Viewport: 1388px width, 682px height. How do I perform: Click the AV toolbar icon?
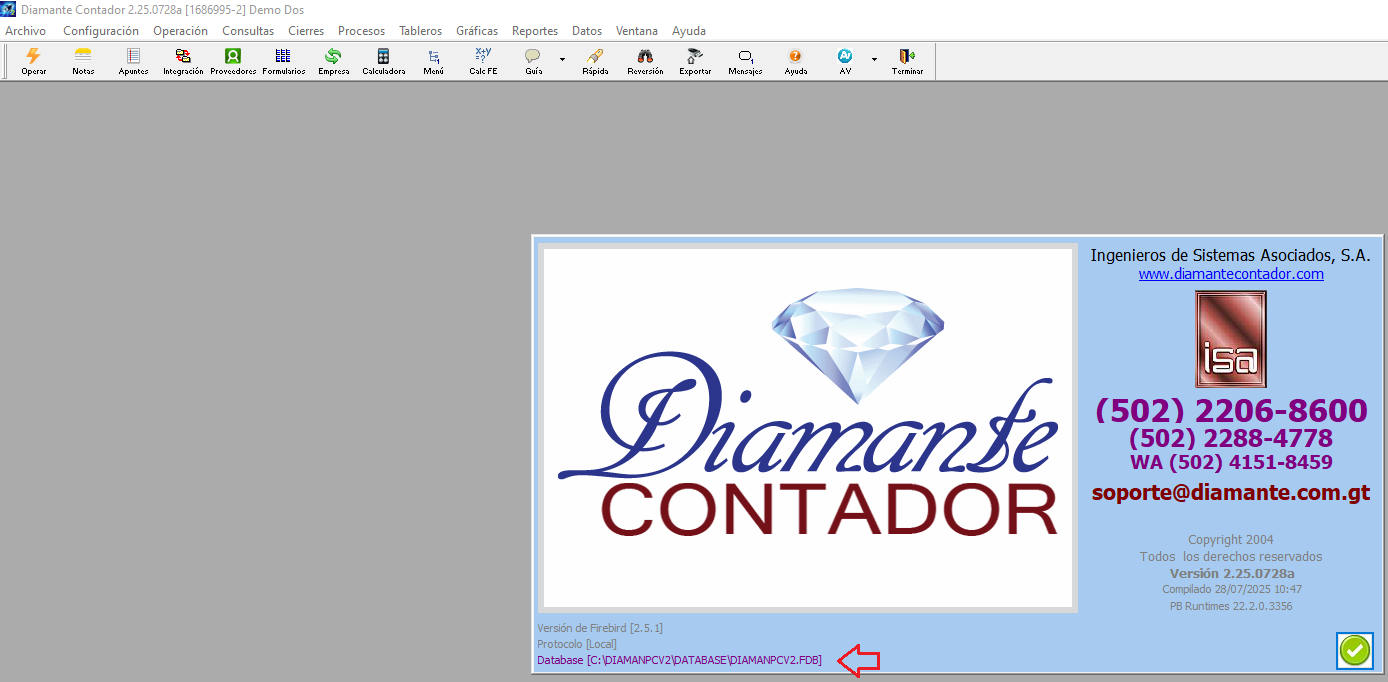(845, 61)
